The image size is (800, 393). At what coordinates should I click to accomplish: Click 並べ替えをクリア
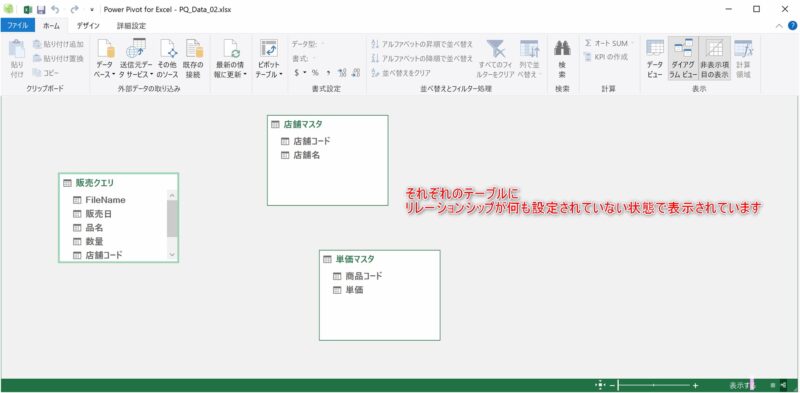401,73
